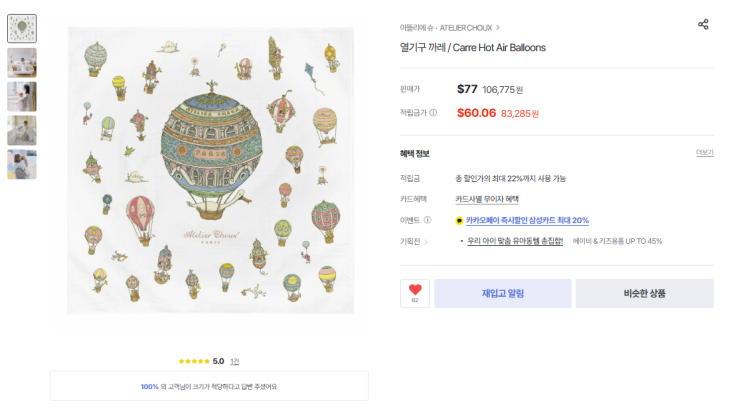Select the fifth product thumbnail
Image resolution: width=743 pixels, height=417 pixels.
pyautogui.click(x=22, y=164)
